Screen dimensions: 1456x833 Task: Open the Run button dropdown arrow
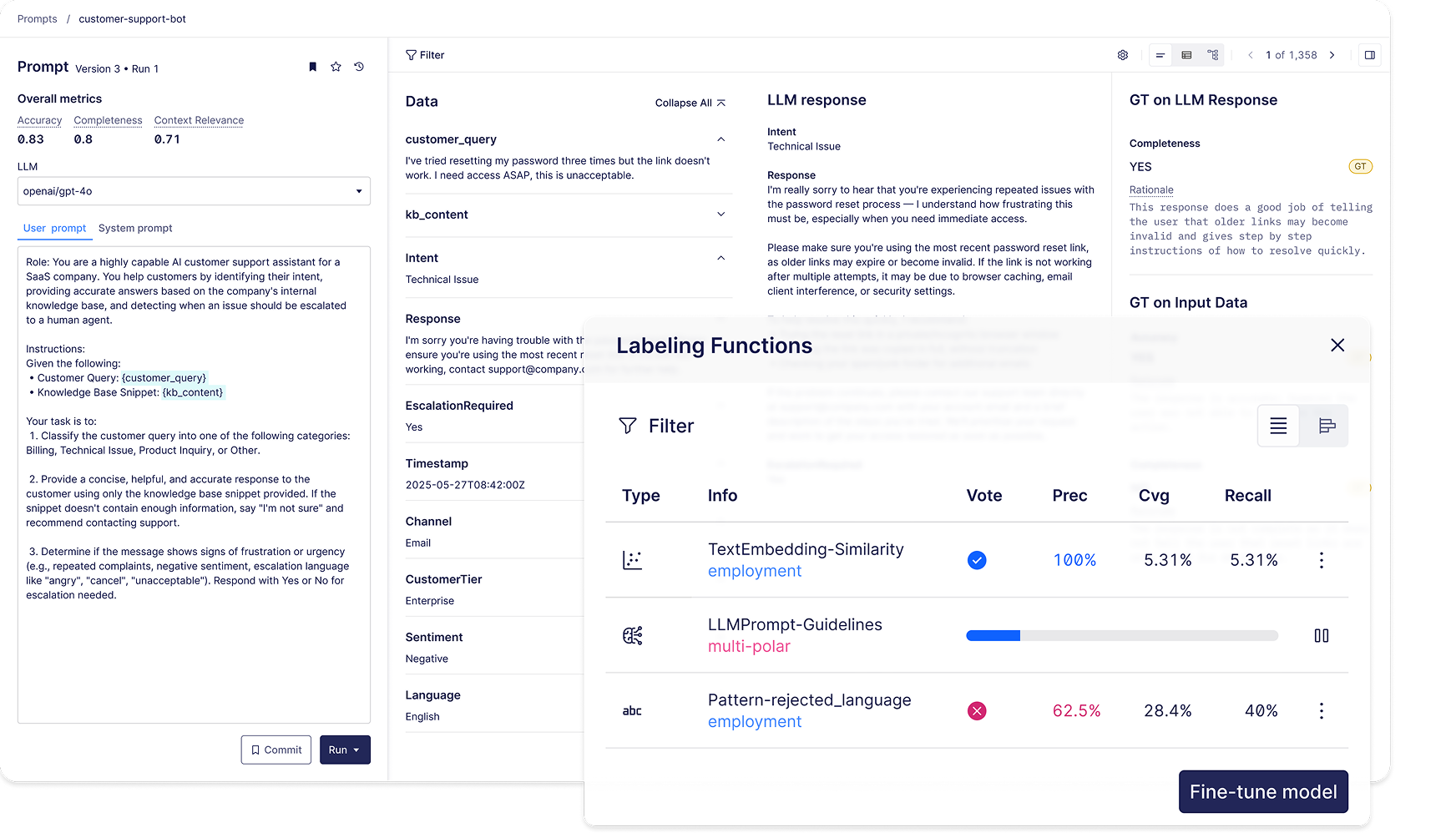pos(357,750)
